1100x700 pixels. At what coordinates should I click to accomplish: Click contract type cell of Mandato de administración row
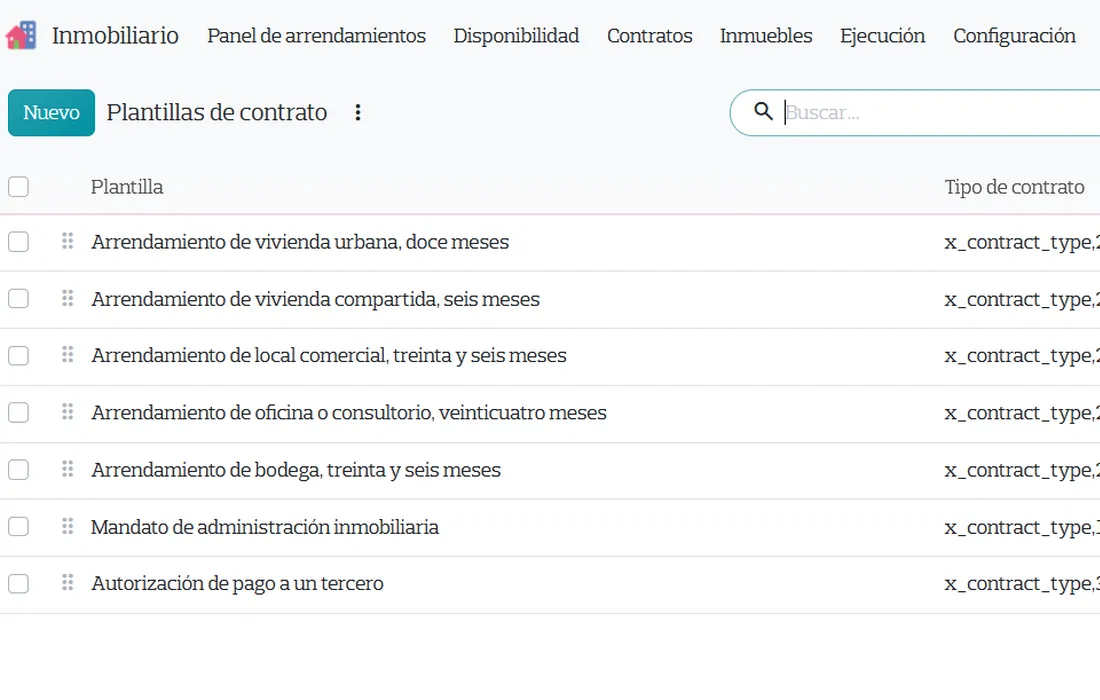pos(1021,528)
